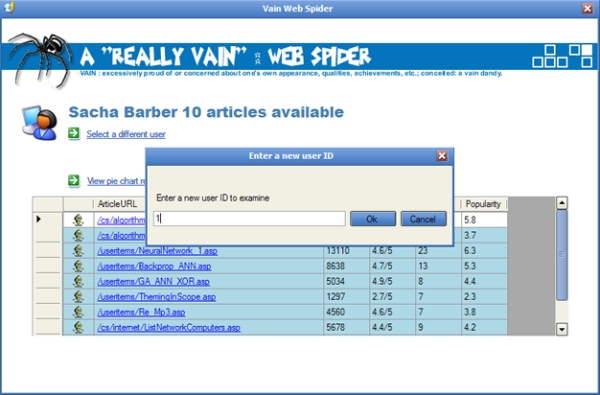This screenshot has height=395, width=600.
Task: Click the spider logo in the banner
Action: click(x=40, y=60)
